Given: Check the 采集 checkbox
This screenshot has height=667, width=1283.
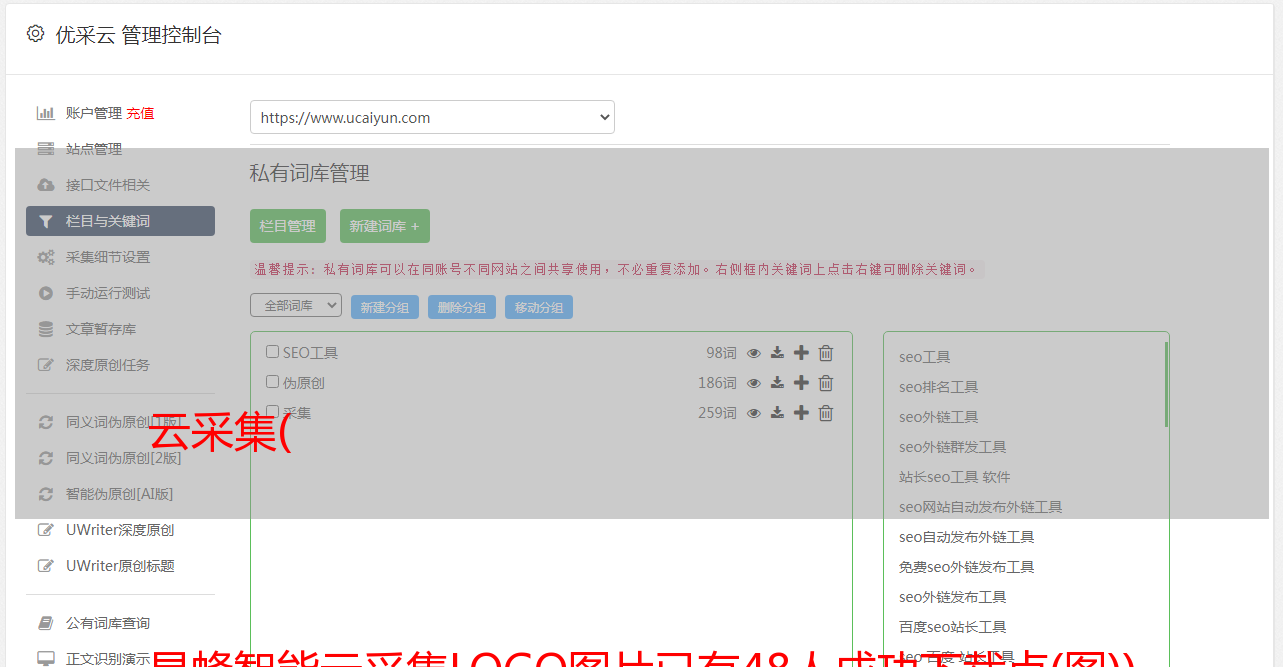Looking at the screenshot, I should pyautogui.click(x=272, y=412).
